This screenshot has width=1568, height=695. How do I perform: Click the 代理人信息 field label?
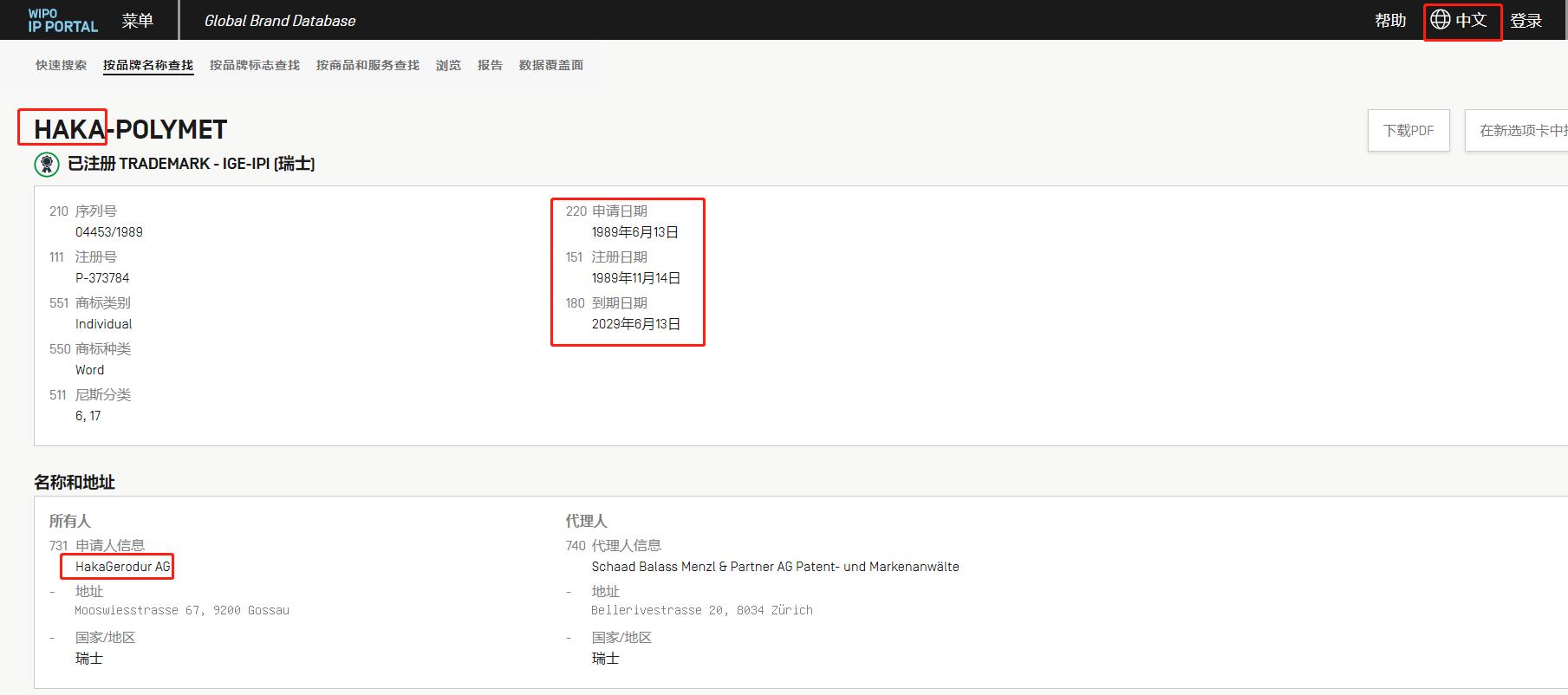click(627, 545)
